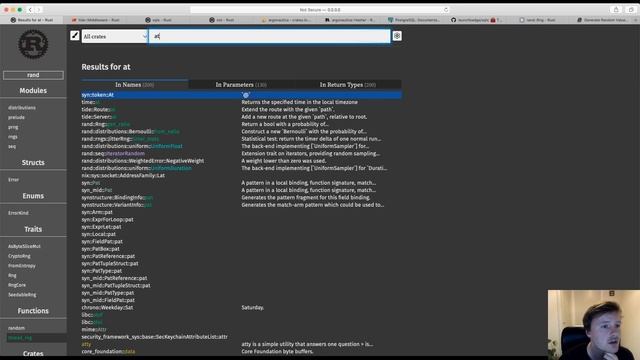The width and height of the screenshot is (640, 360).
Task: Open the Error struct link
Action: (x=13, y=180)
